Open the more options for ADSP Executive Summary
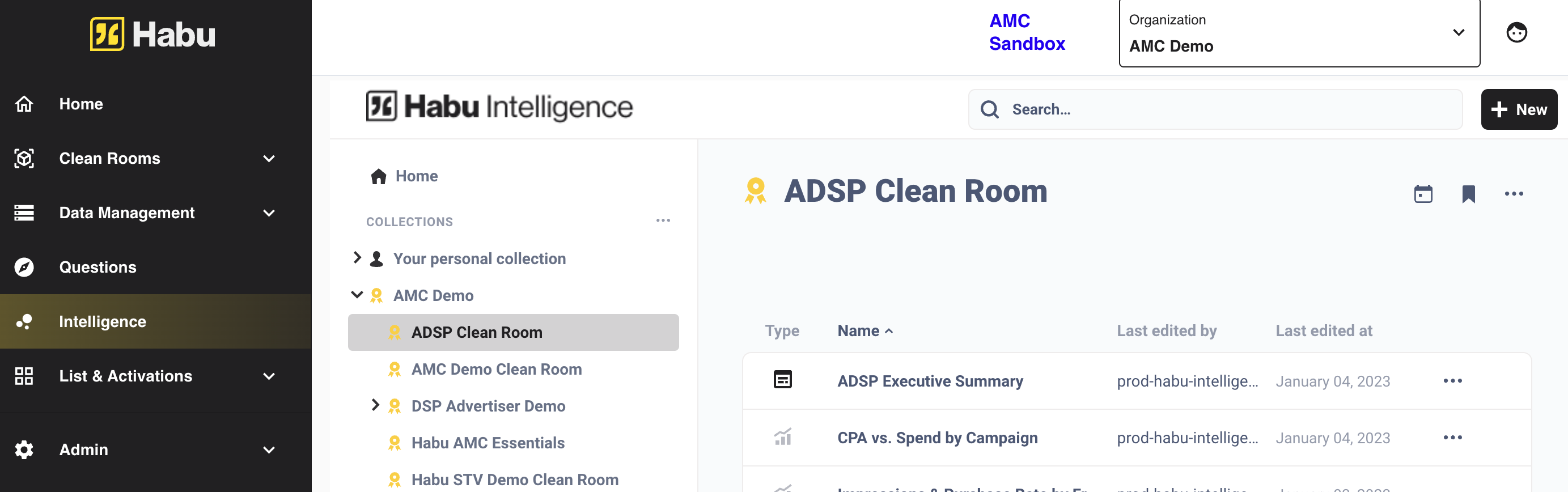The image size is (1568, 492). coord(1452,381)
